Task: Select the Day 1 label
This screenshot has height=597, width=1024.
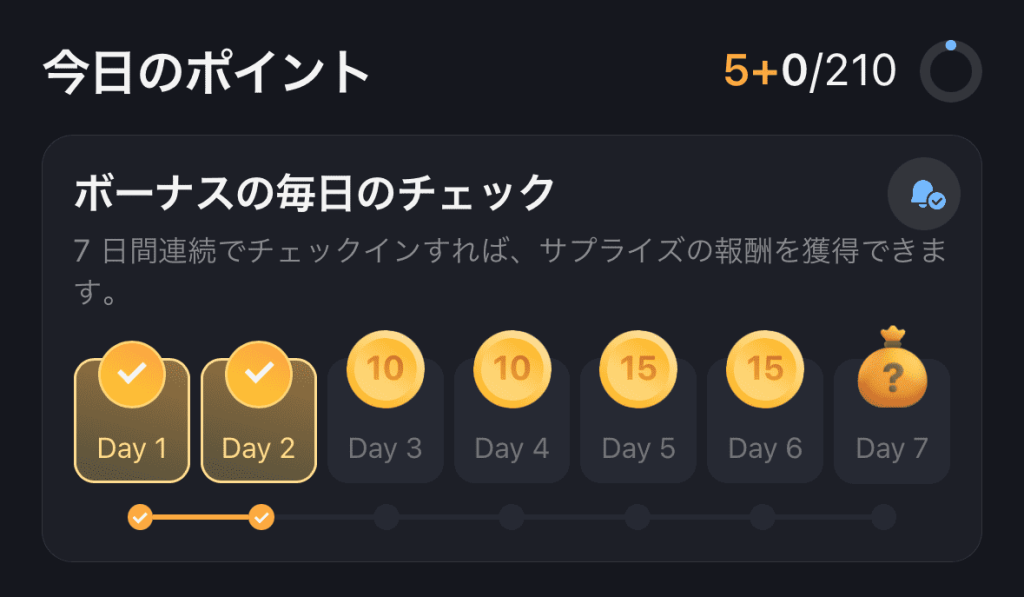Action: pos(132,448)
